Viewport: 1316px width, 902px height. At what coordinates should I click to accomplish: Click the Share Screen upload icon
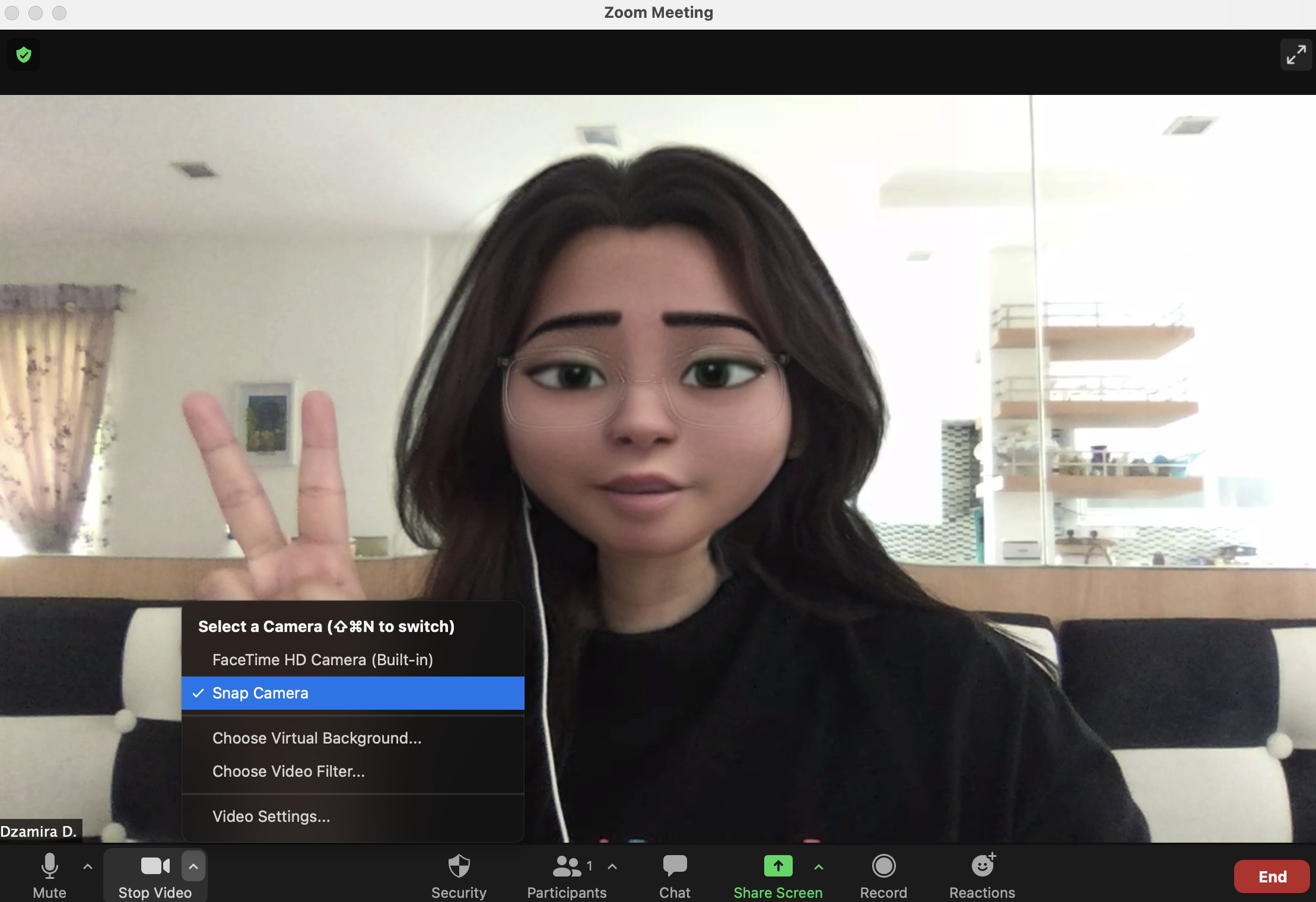click(778, 865)
